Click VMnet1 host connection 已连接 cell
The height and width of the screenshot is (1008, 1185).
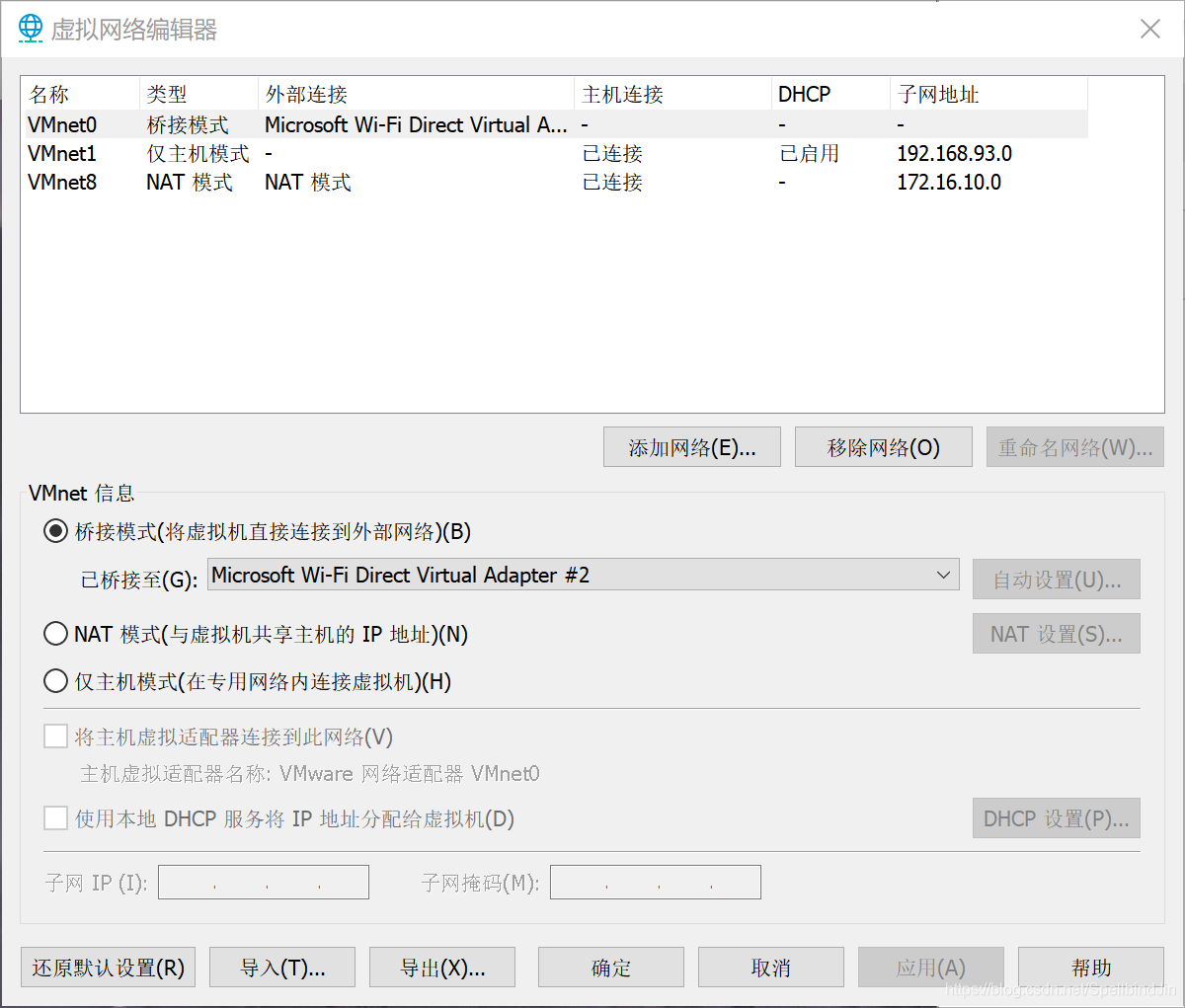pos(612,153)
